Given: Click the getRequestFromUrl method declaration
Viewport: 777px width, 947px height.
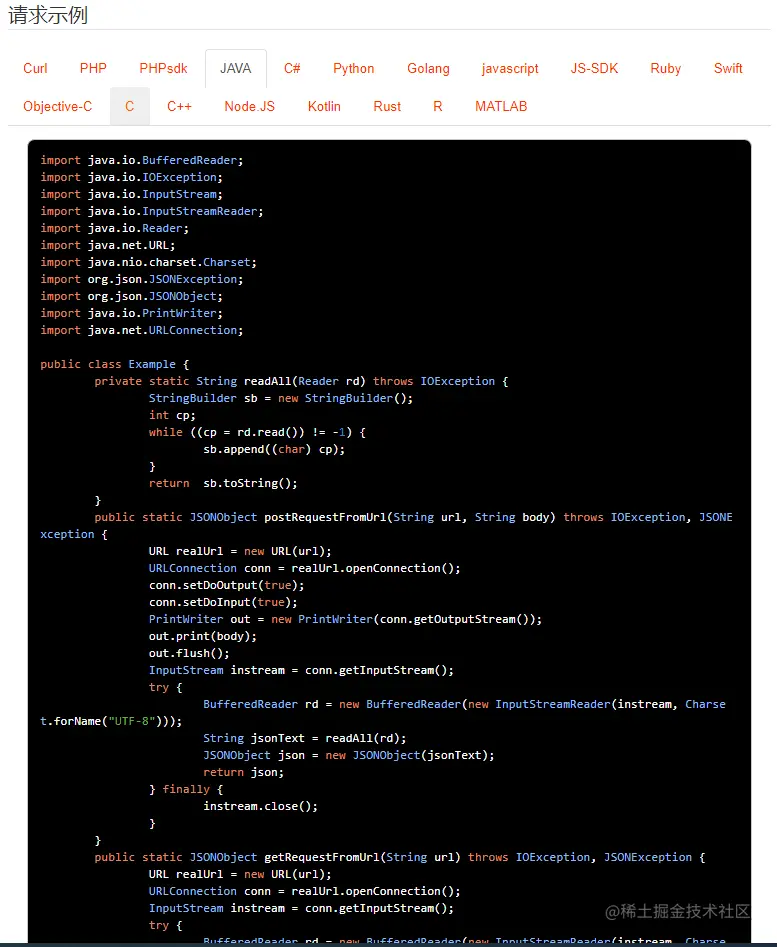Looking at the screenshot, I should click(400, 857).
